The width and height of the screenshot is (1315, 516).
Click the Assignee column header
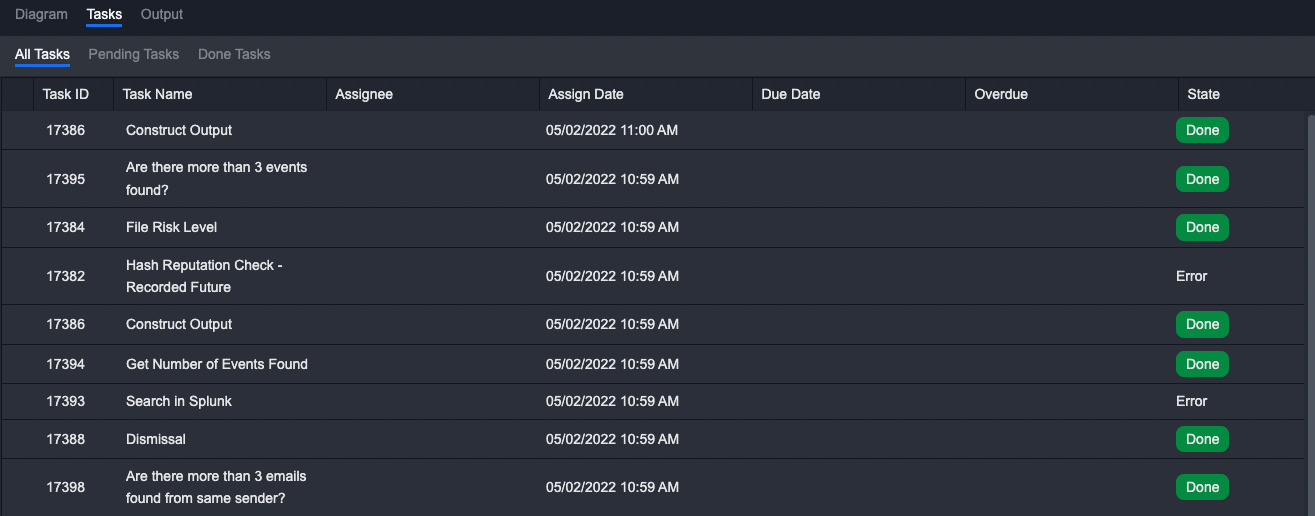point(364,94)
